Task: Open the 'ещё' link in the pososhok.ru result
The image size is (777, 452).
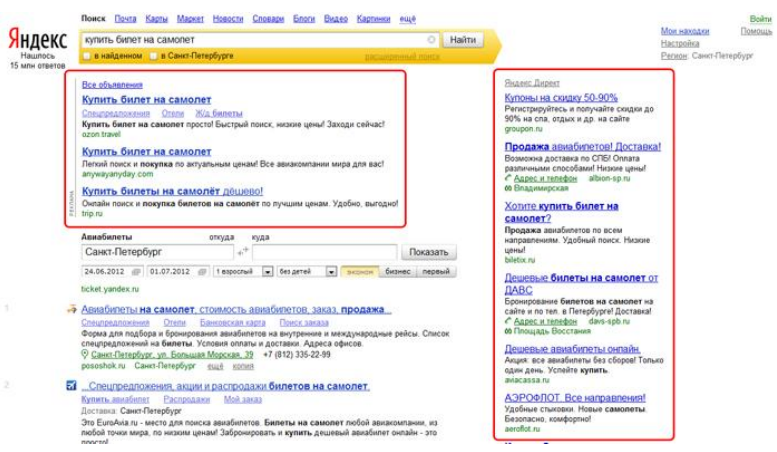Action: (215, 366)
